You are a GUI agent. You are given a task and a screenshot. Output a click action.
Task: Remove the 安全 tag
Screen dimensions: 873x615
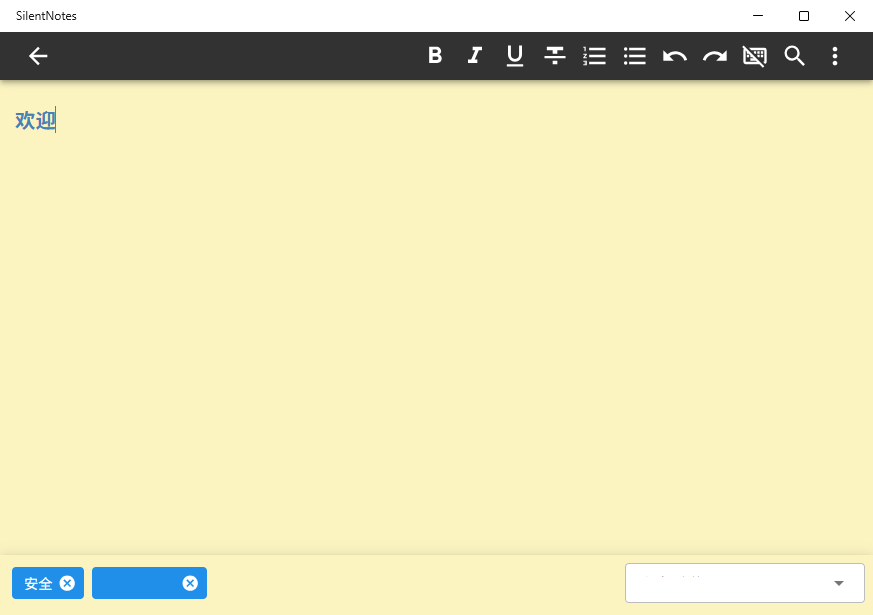click(67, 583)
